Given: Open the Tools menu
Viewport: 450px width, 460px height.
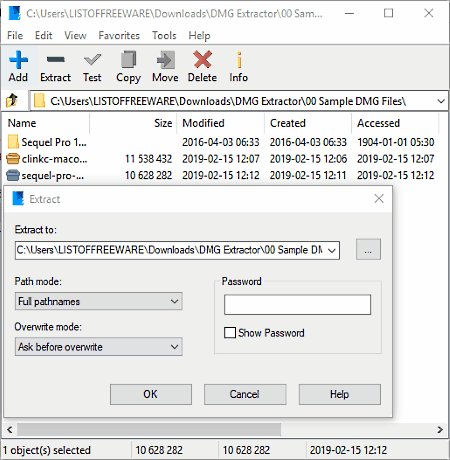Looking at the screenshot, I should pyautogui.click(x=164, y=35).
